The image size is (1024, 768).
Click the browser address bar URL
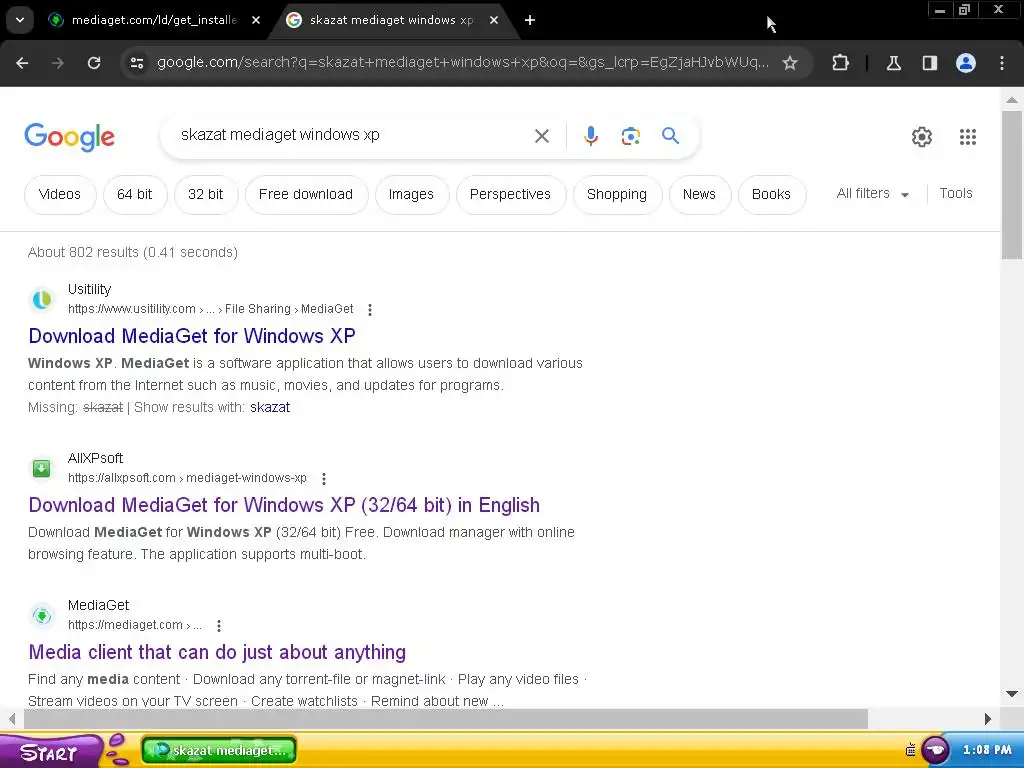462,63
